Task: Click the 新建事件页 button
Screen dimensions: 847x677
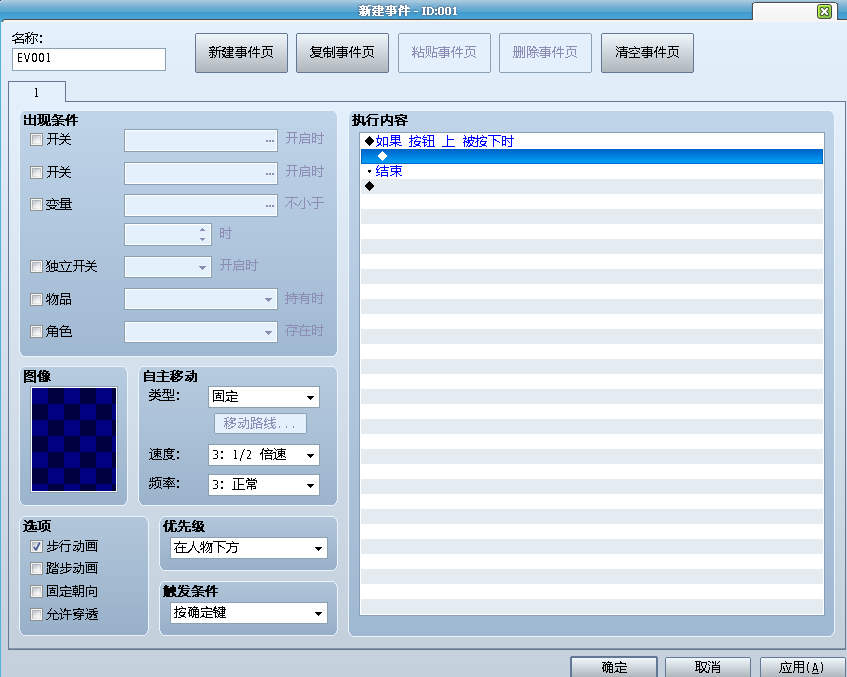Action: point(241,52)
